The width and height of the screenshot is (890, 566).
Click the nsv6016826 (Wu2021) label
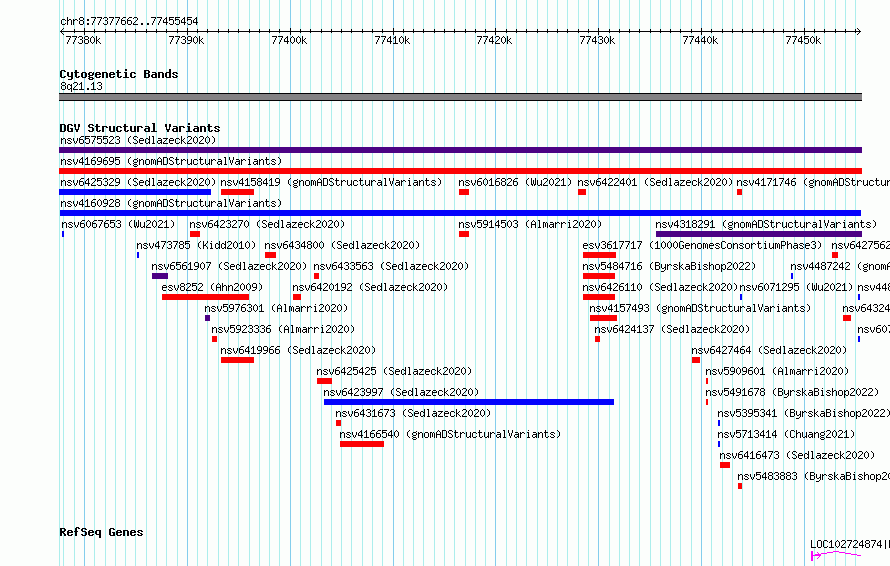(515, 182)
